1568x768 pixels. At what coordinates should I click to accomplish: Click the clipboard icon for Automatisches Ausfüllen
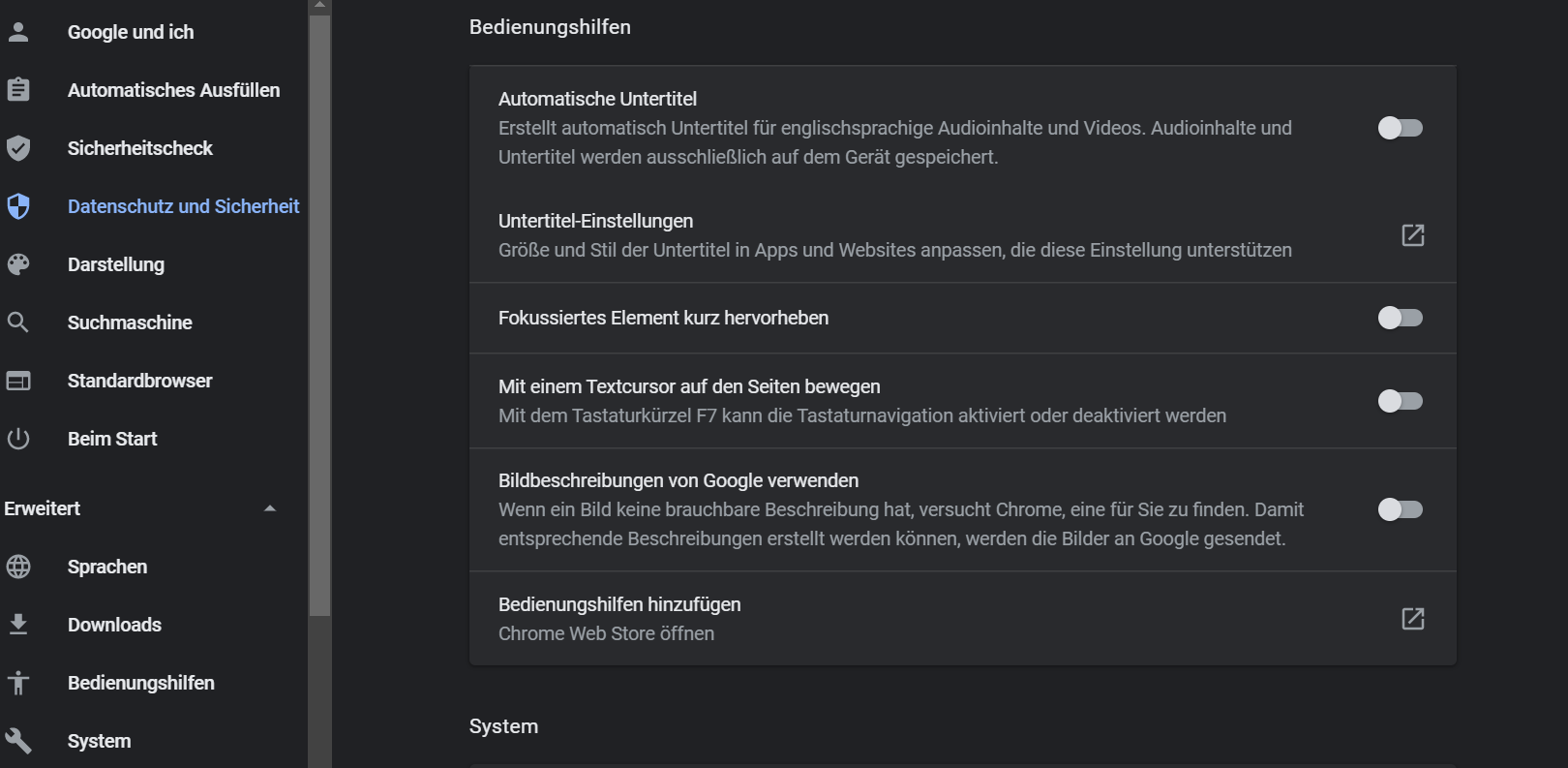tap(18, 90)
